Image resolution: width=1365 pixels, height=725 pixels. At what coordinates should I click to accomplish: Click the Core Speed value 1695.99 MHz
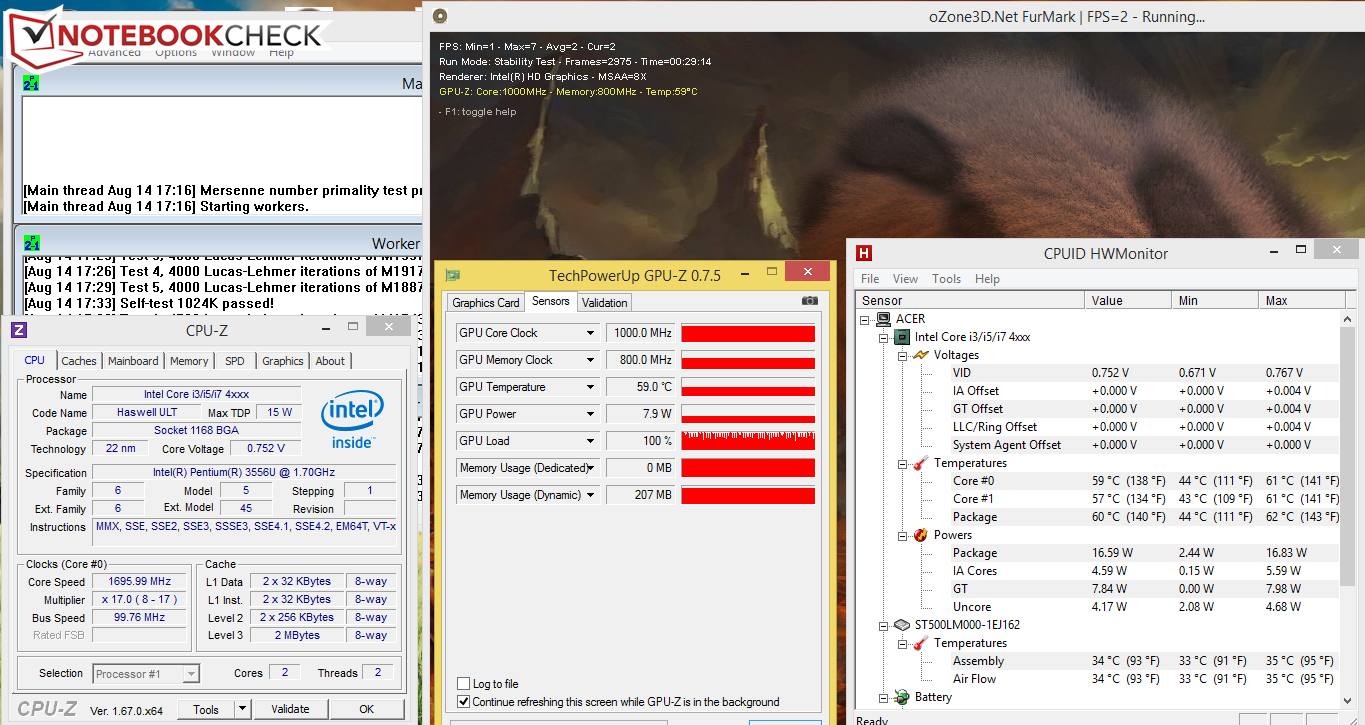click(x=139, y=582)
